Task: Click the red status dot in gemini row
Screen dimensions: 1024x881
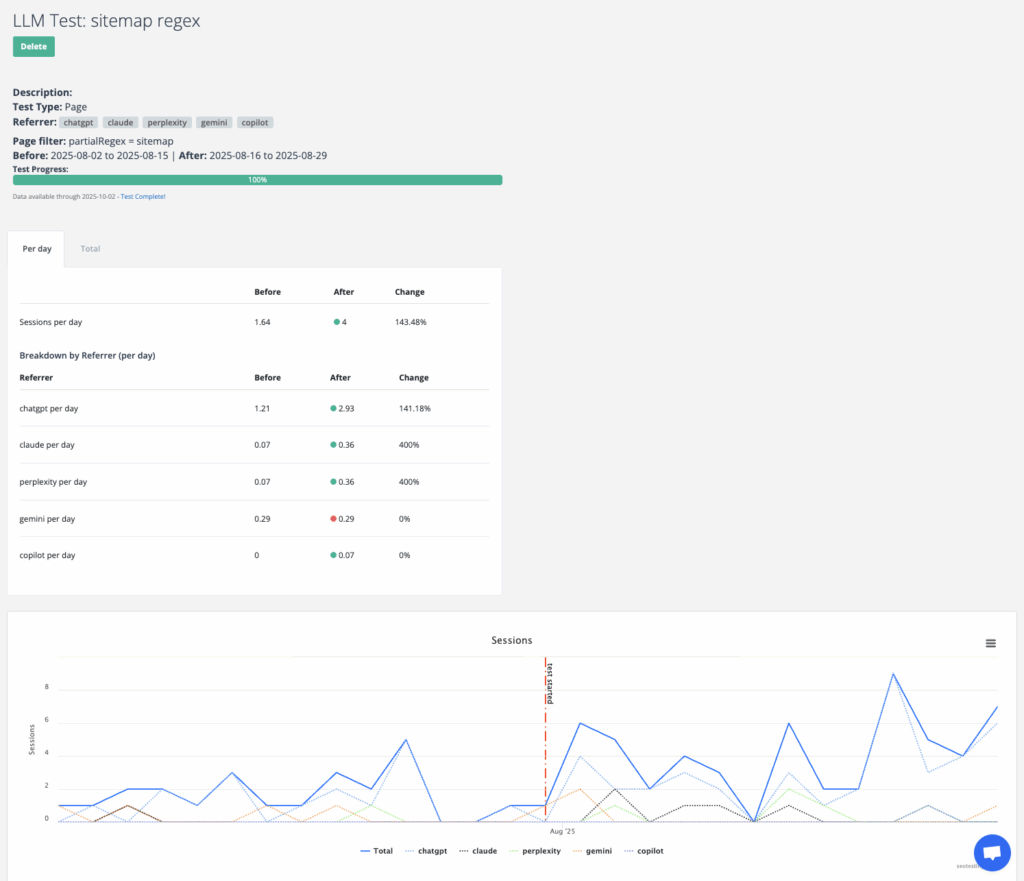Action: [x=334, y=519]
